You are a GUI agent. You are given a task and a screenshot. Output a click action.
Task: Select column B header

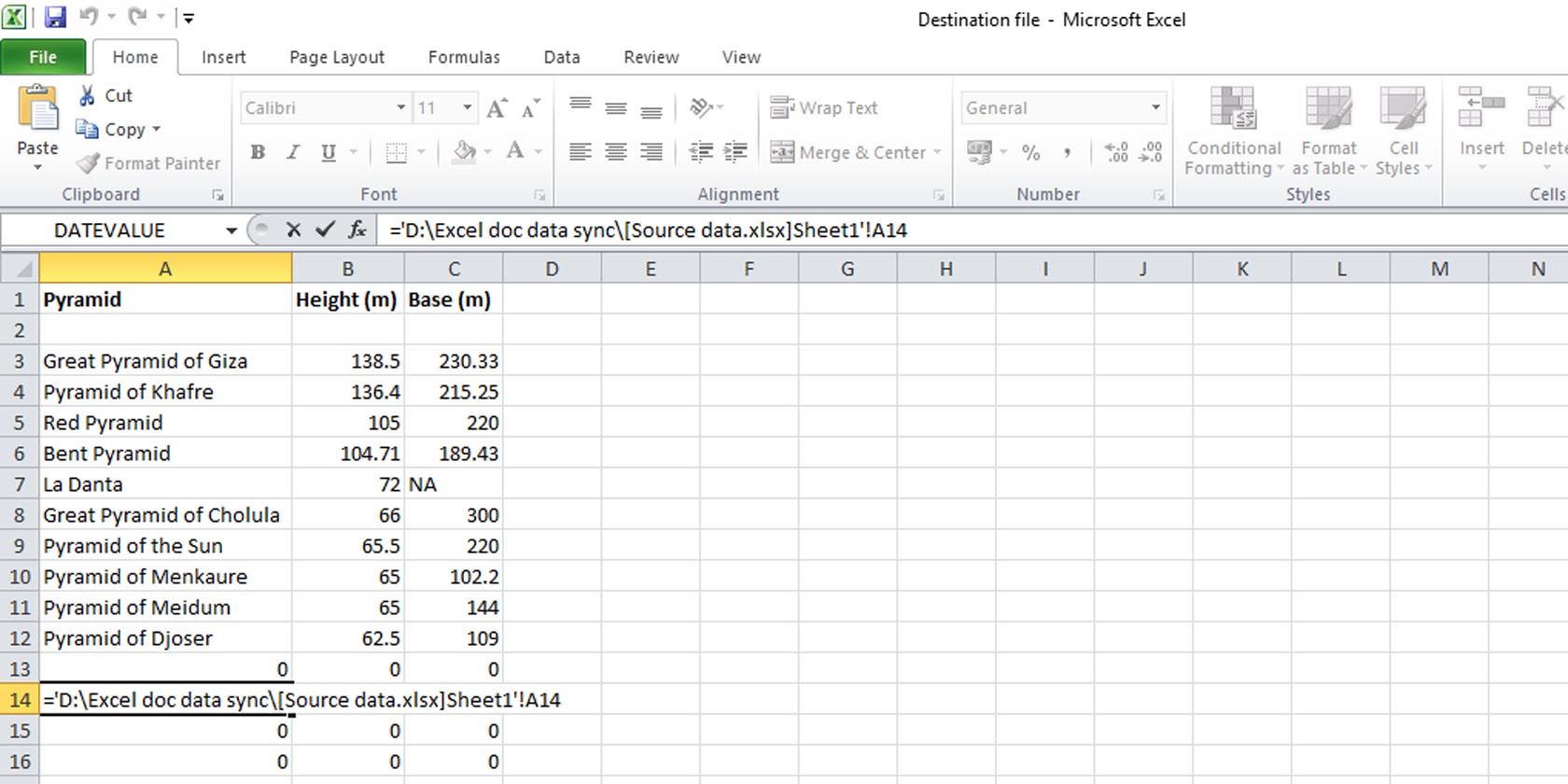pos(347,269)
